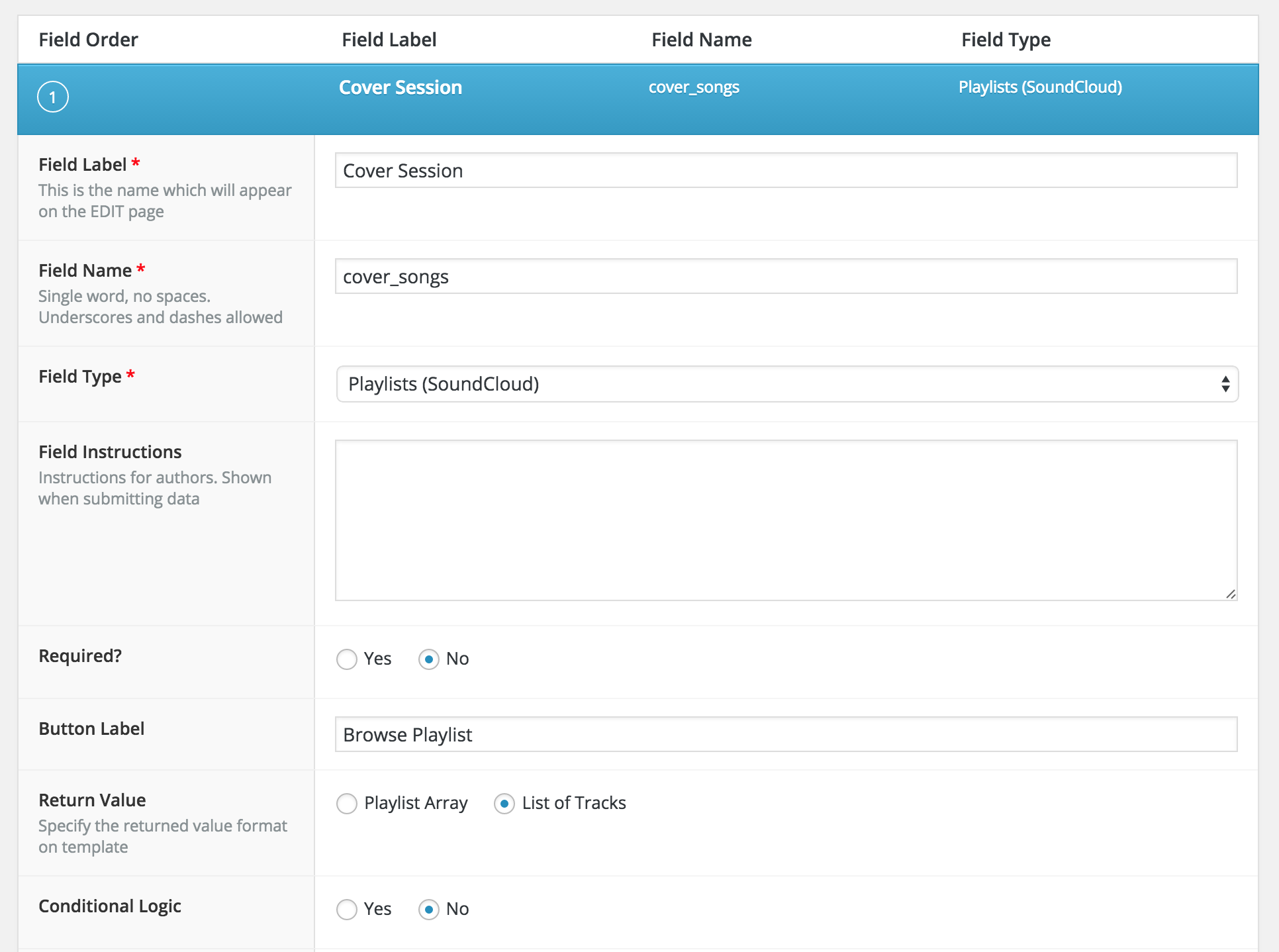Click the Field Name column header
Image resolution: width=1279 pixels, height=952 pixels.
(702, 40)
